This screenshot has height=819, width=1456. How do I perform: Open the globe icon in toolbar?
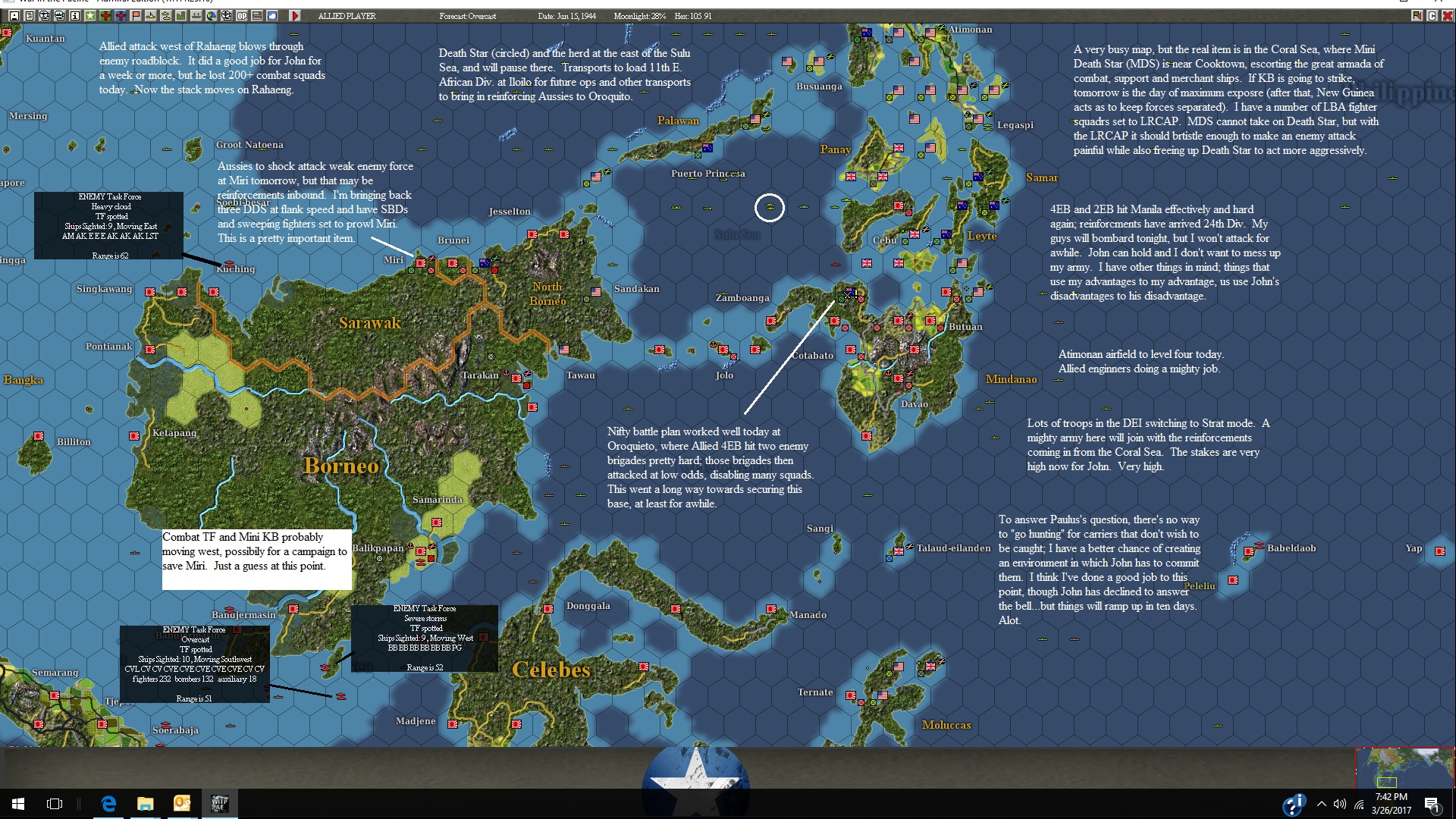pyautogui.click(x=212, y=16)
